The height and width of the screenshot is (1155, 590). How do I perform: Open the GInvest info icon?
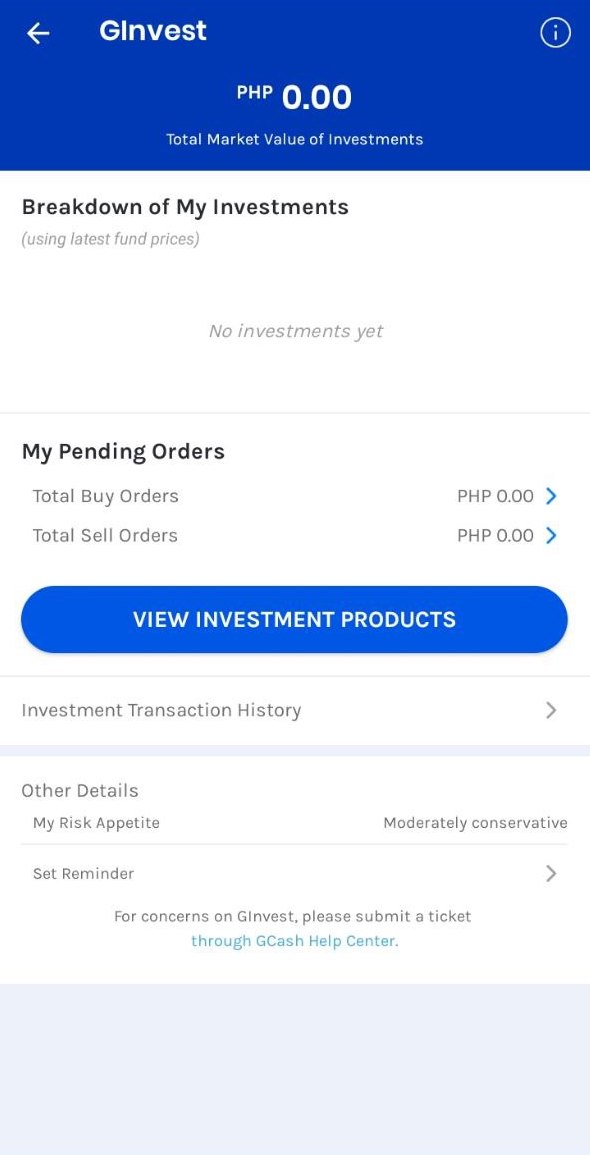555,33
